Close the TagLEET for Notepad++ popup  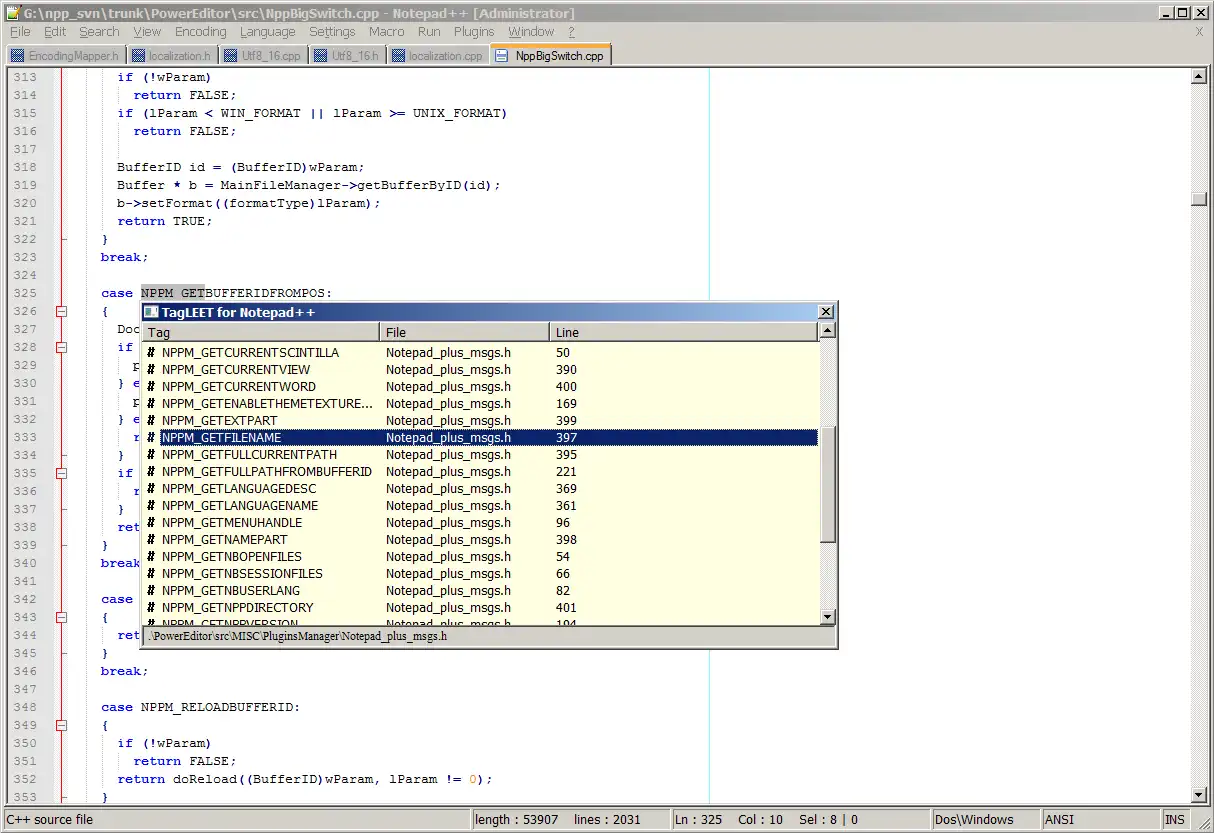click(826, 312)
